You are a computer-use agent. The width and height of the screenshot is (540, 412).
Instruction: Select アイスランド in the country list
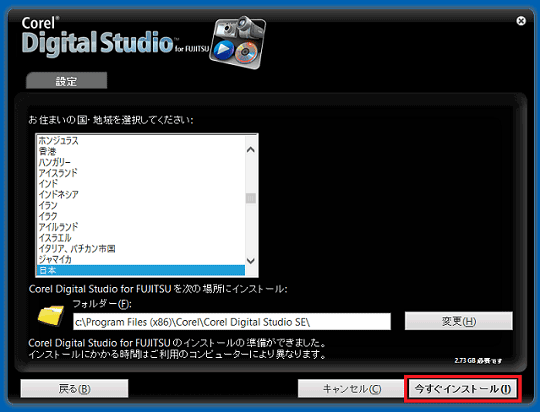(141, 173)
